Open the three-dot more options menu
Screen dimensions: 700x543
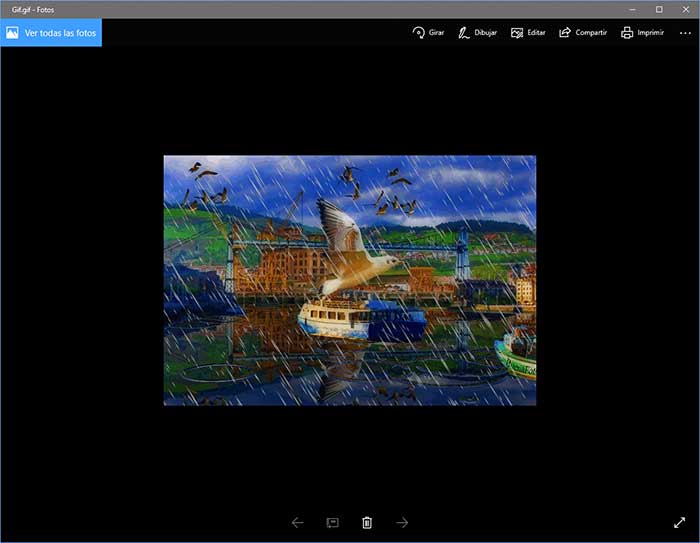click(685, 33)
